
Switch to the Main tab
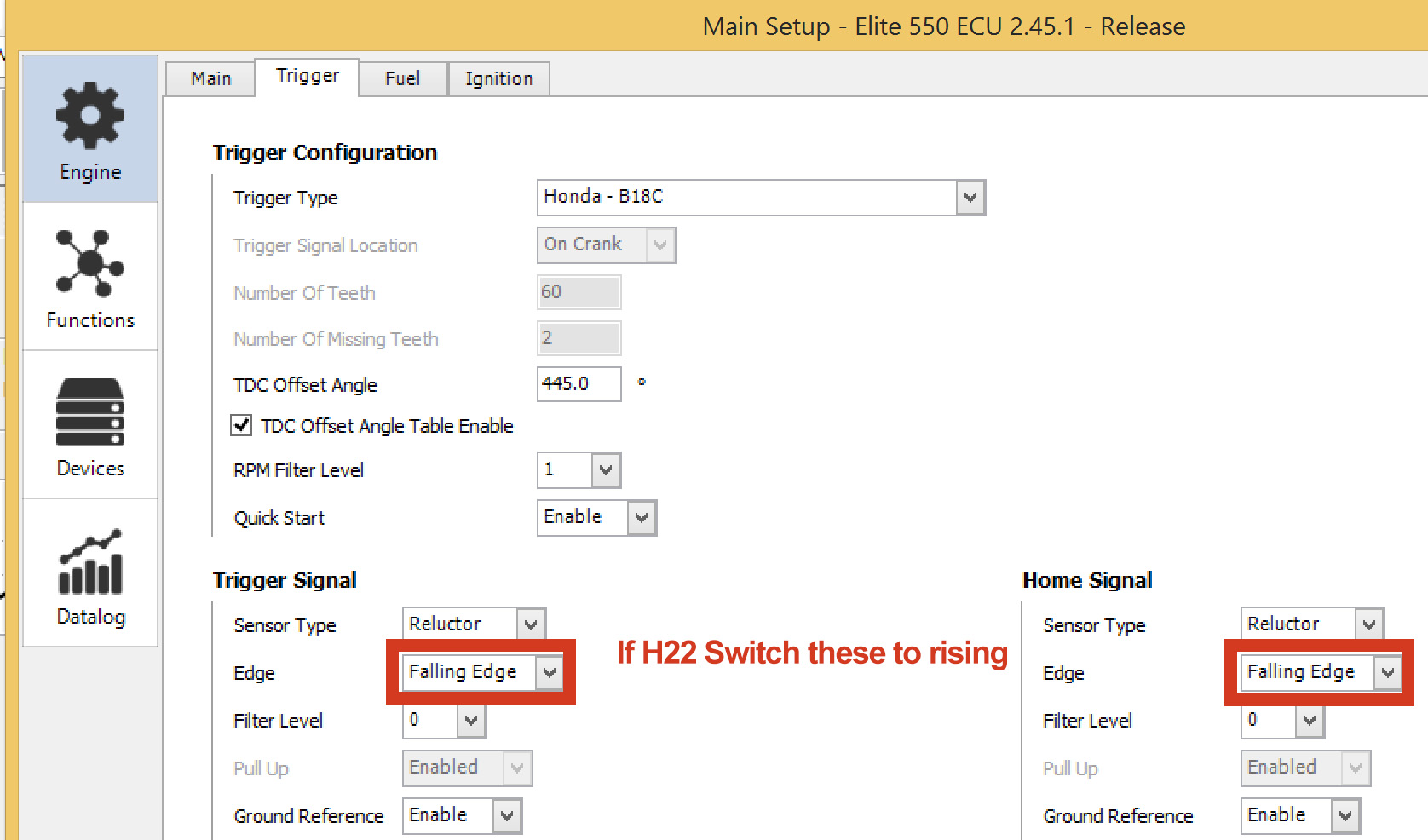210,78
